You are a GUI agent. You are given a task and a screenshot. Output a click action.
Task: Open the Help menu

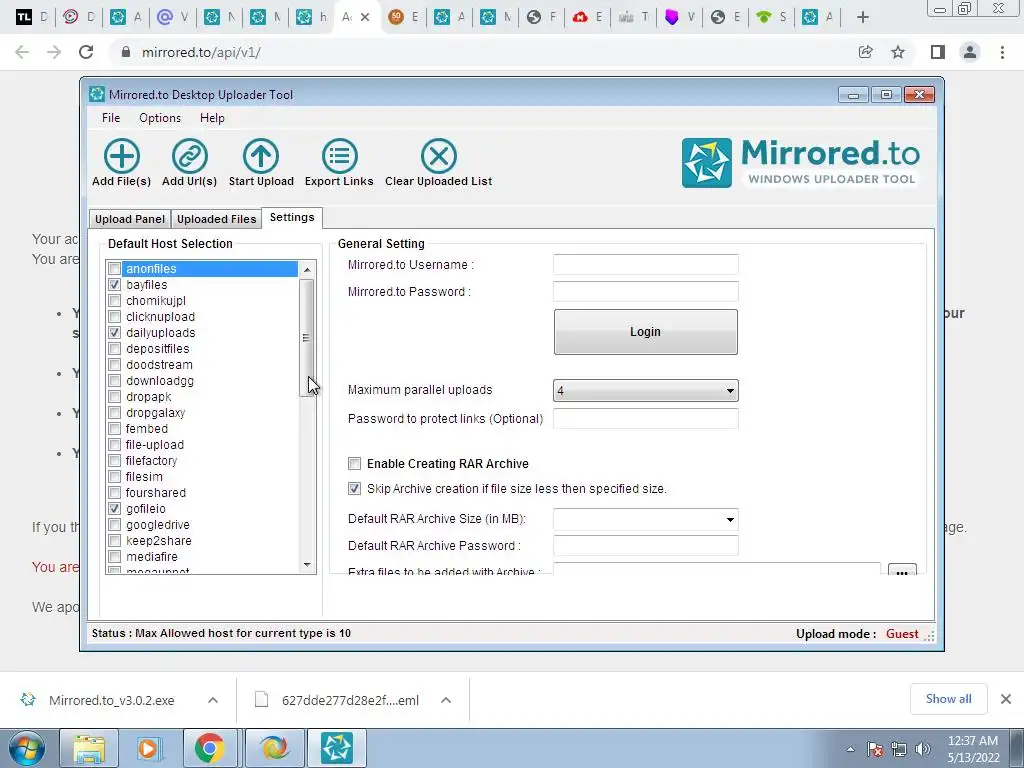pyautogui.click(x=212, y=118)
